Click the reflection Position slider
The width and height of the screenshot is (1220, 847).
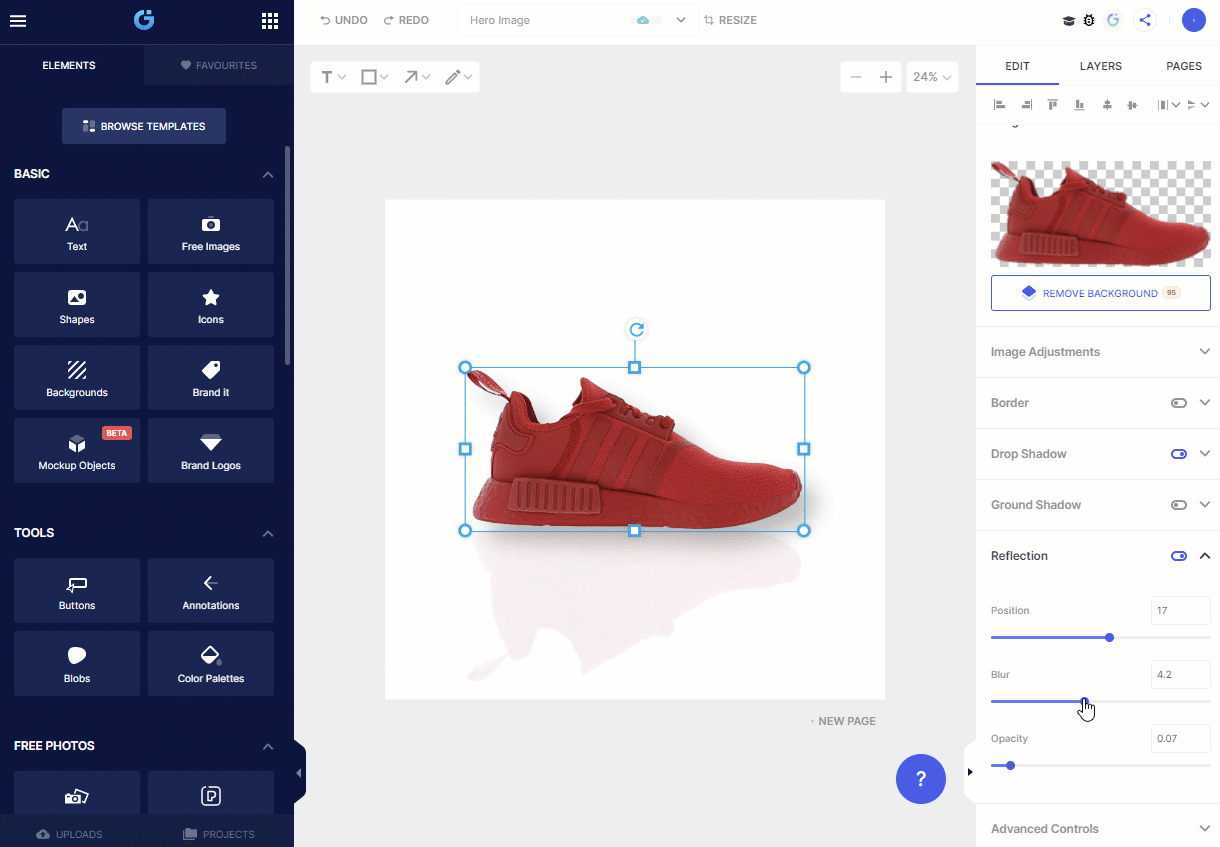click(1101, 637)
